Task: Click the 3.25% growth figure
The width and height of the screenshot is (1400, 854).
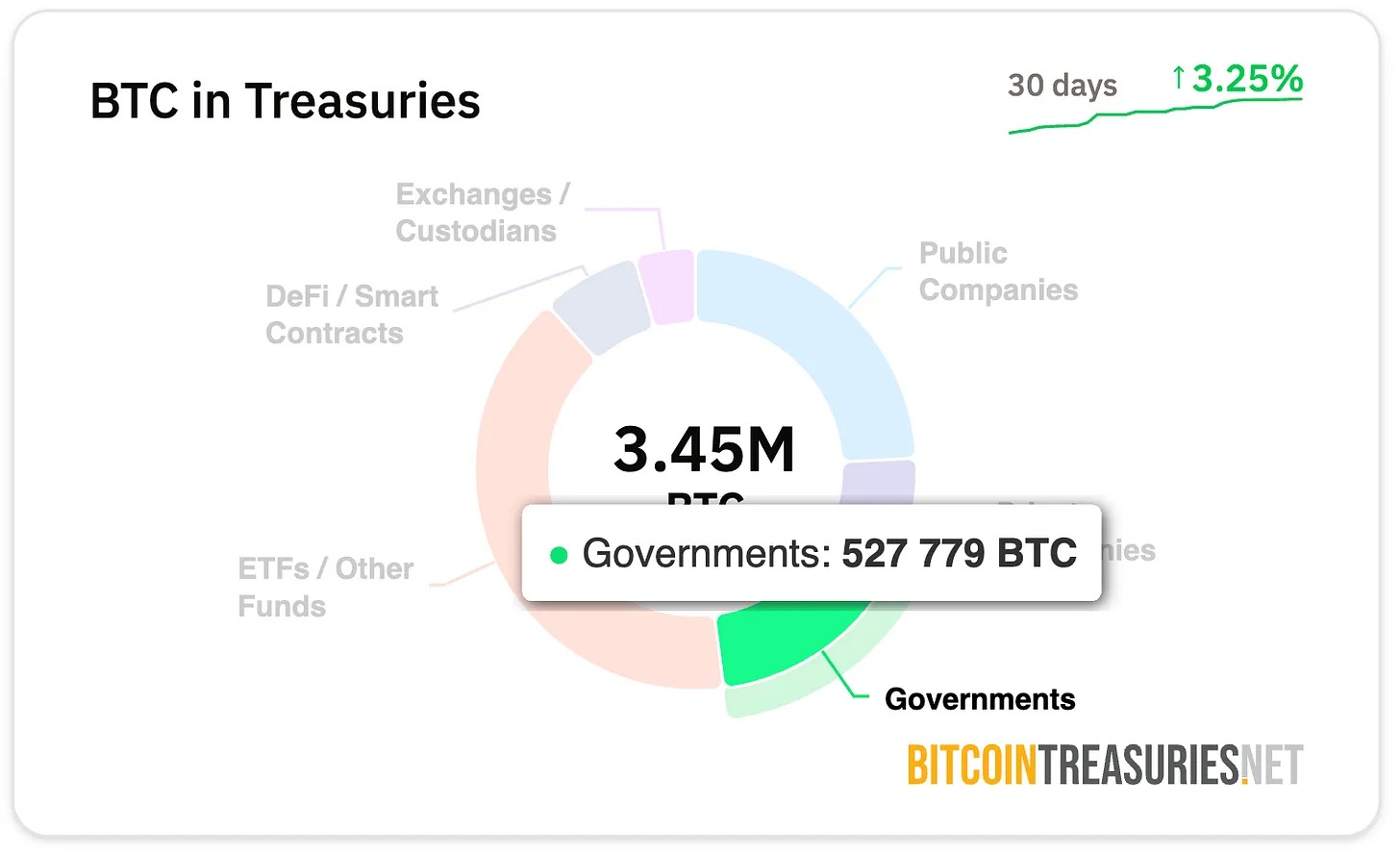Action: 1247,79
